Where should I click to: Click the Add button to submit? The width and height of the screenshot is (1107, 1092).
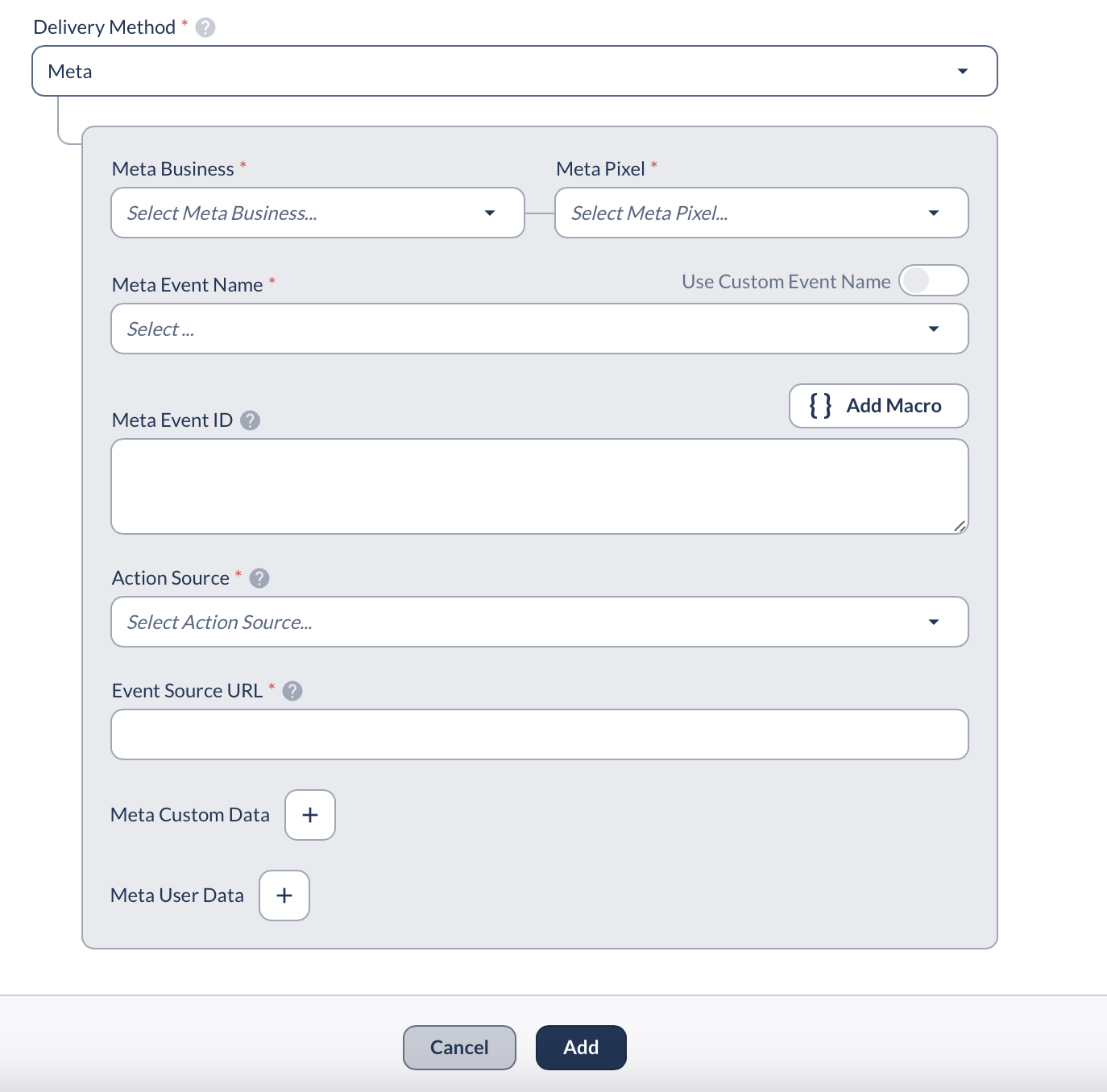(x=581, y=1048)
